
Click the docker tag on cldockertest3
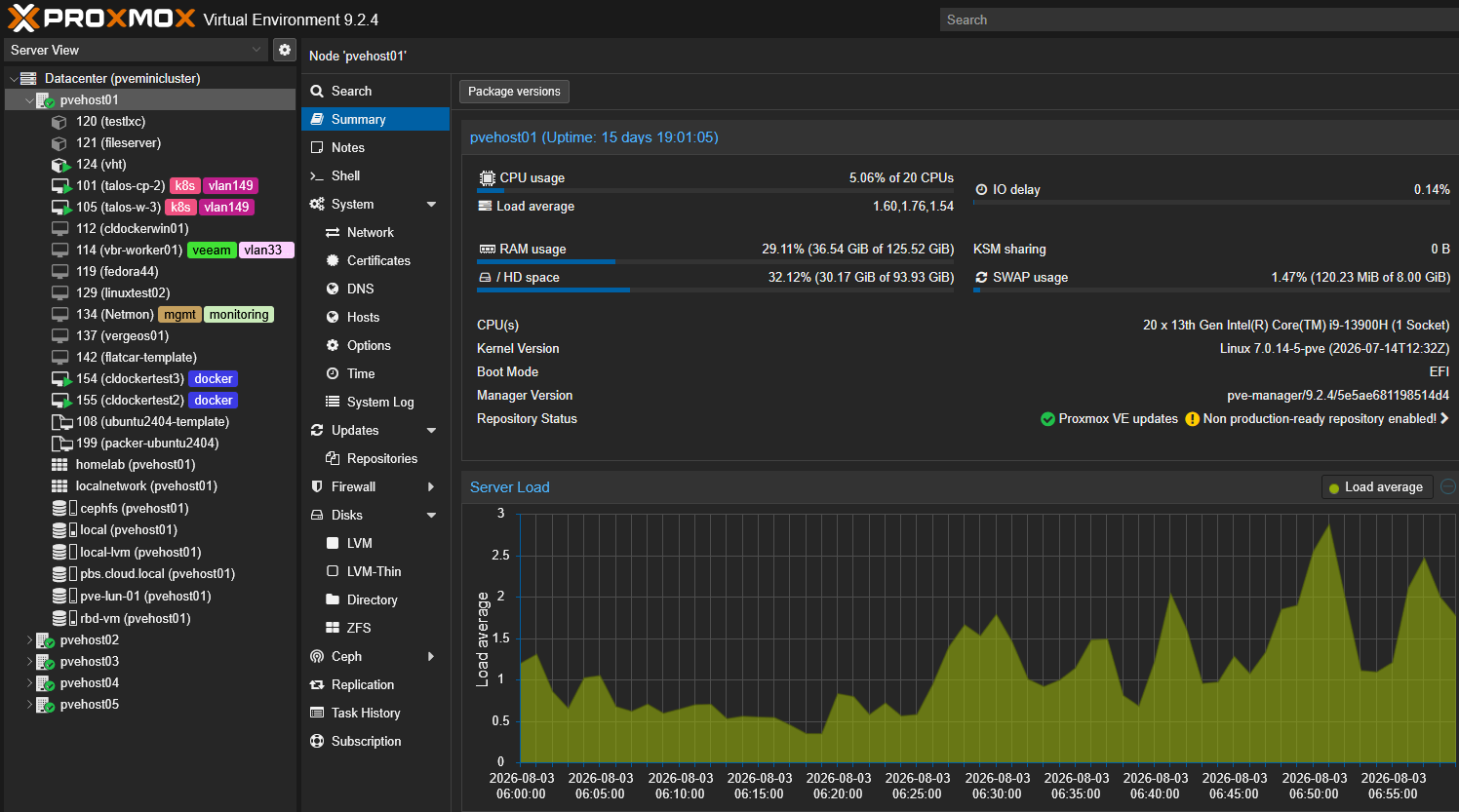point(214,378)
